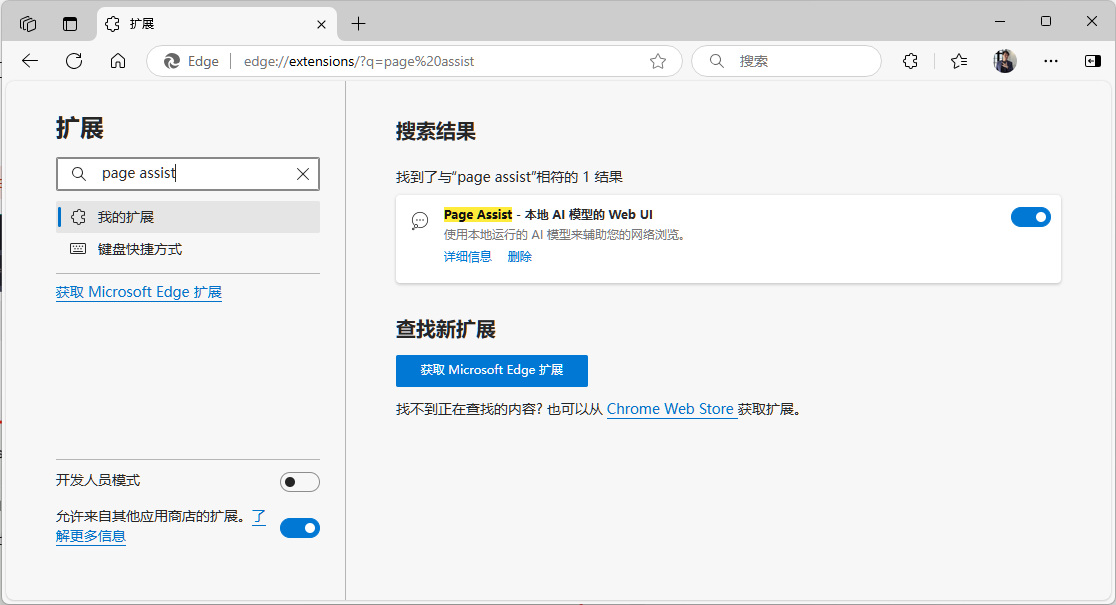Open the profile avatar

[1005, 61]
